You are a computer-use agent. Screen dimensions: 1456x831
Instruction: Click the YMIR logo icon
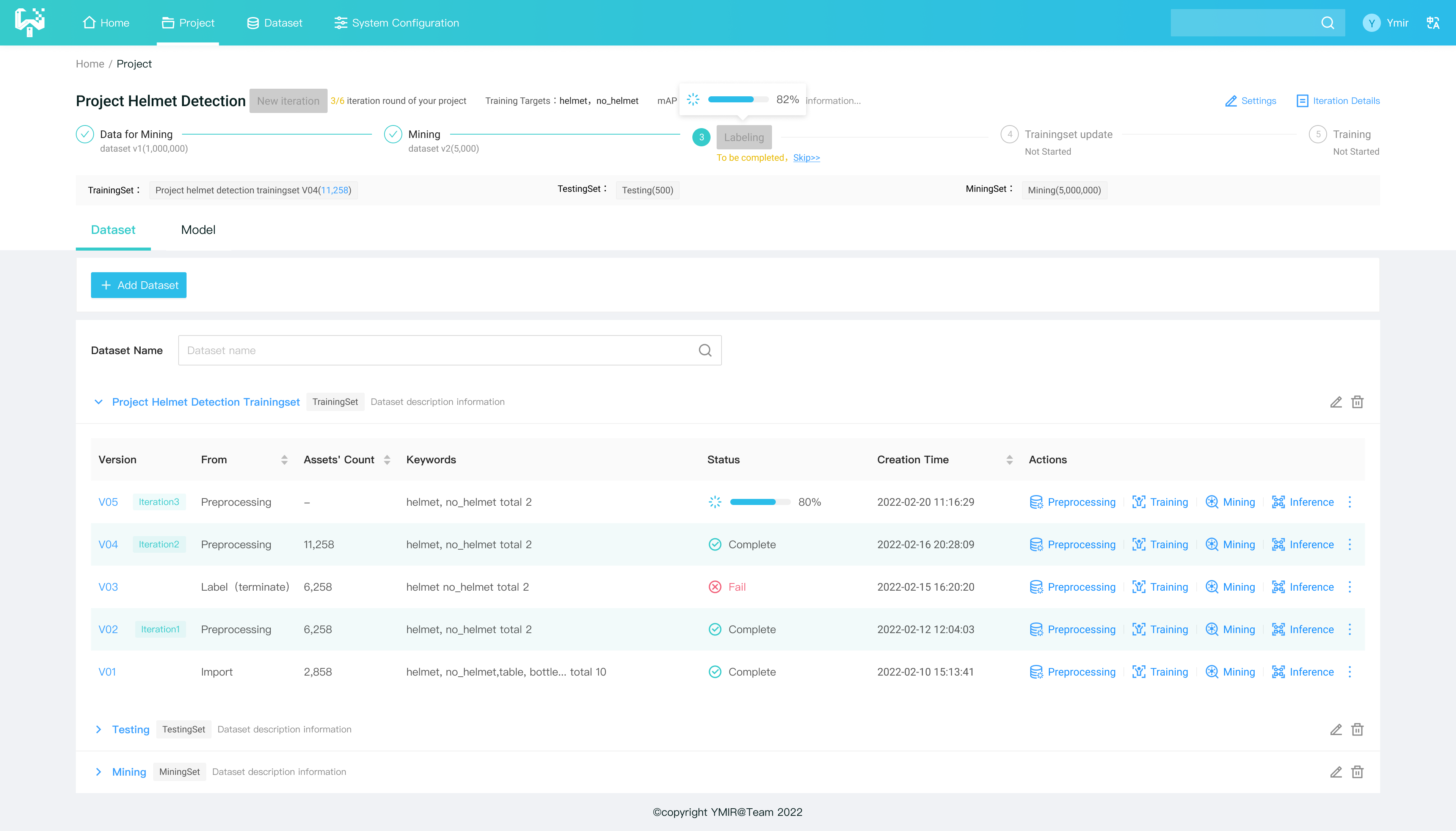30,22
